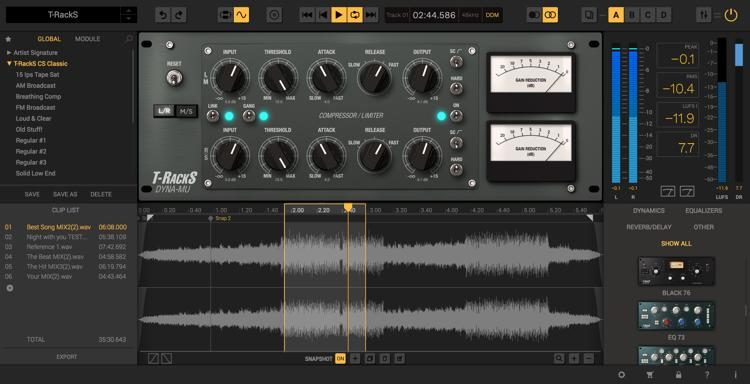Screen dimensions: 750x384
Task: Zoom out the waveform with minus button
Action: 589,358
